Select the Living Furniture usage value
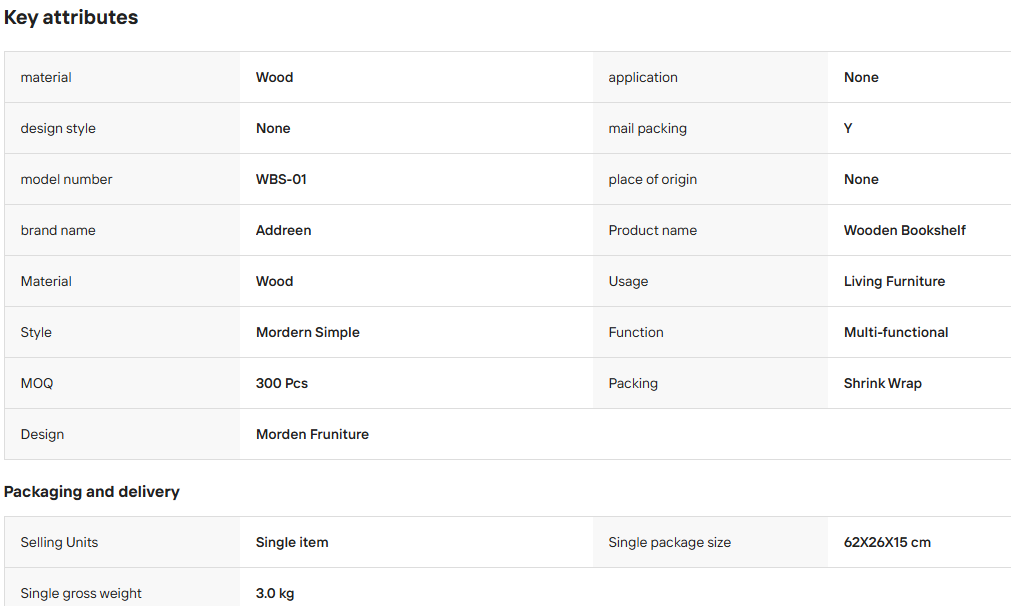 pyautogui.click(x=894, y=281)
